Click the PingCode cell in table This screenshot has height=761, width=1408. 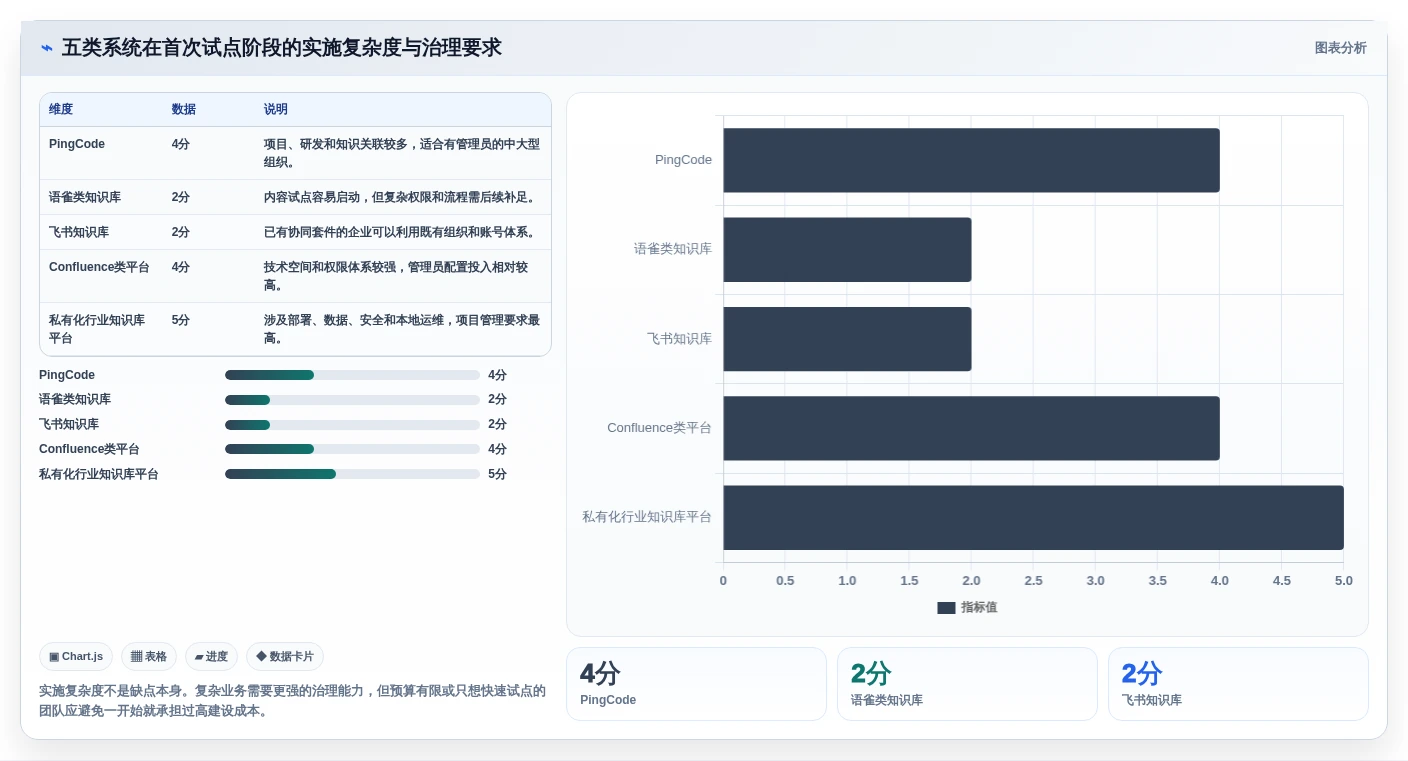coord(77,144)
